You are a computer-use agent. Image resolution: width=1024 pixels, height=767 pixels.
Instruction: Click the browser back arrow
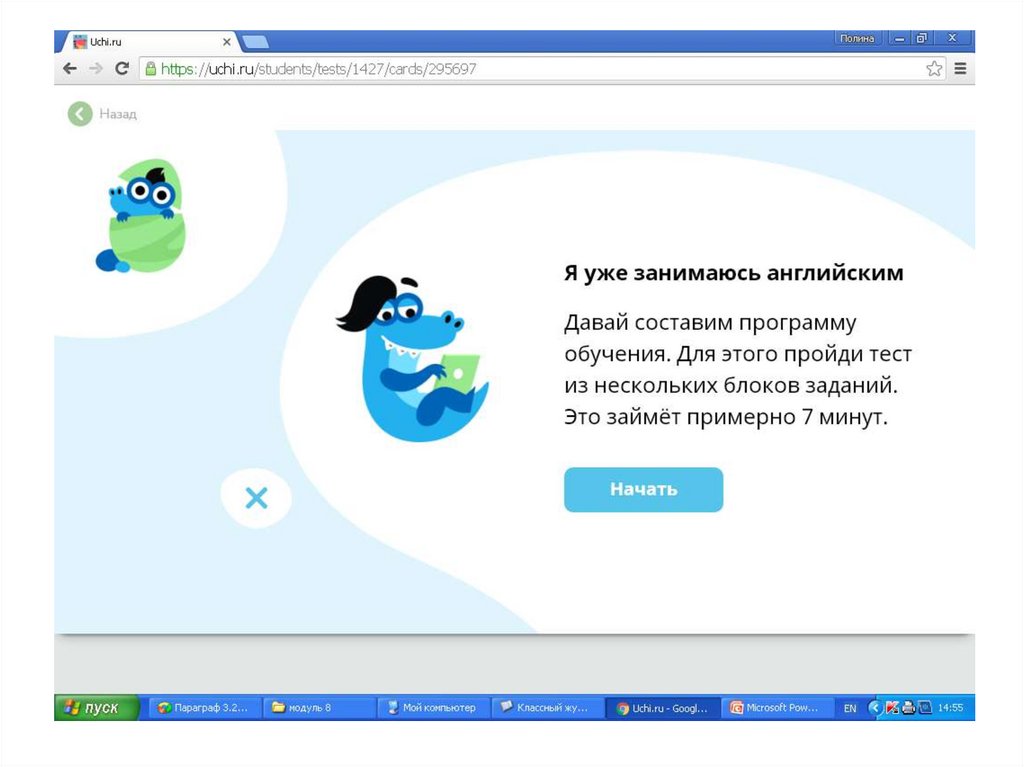pos(70,69)
